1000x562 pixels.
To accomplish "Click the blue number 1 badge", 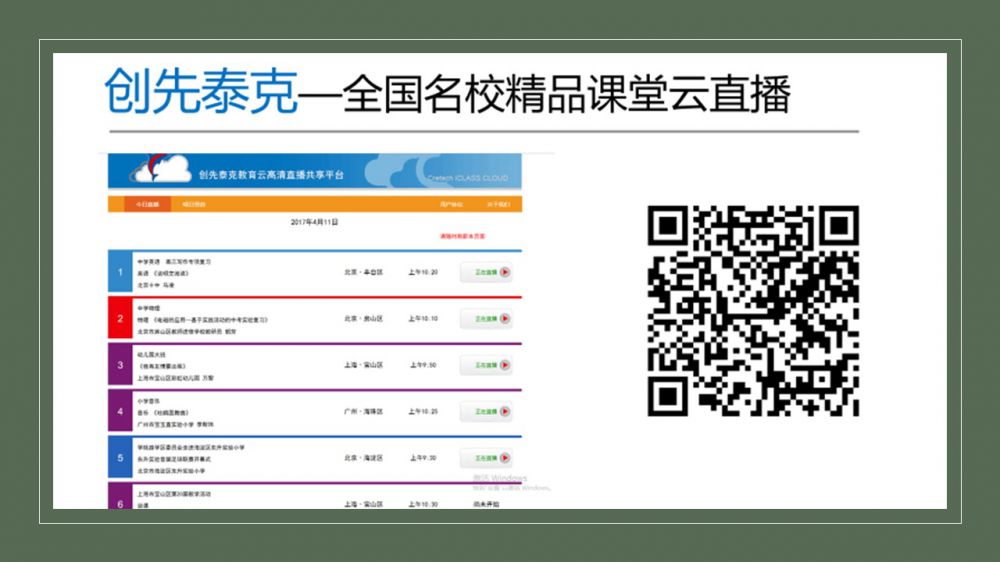I will (120, 272).
